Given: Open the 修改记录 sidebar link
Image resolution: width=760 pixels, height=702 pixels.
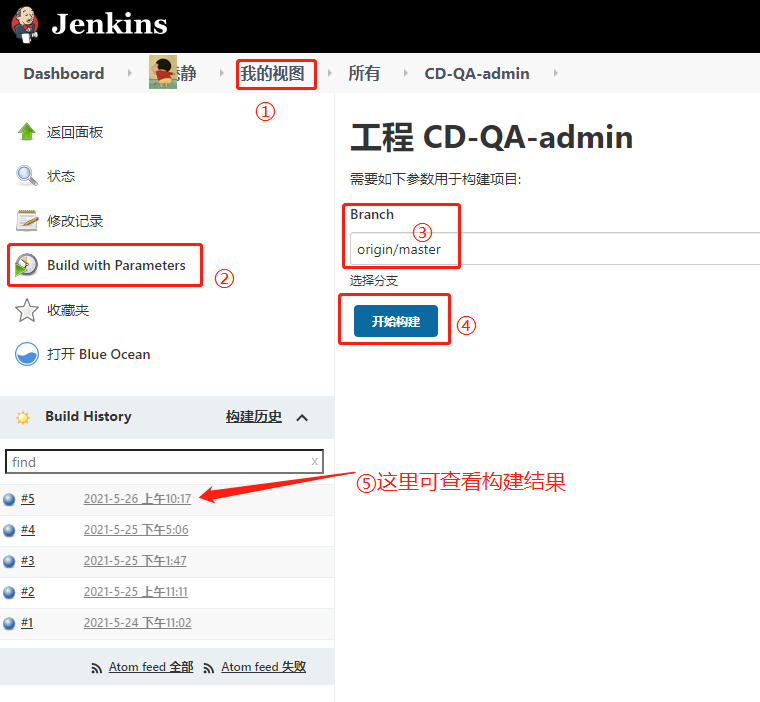Looking at the screenshot, I should [75, 221].
